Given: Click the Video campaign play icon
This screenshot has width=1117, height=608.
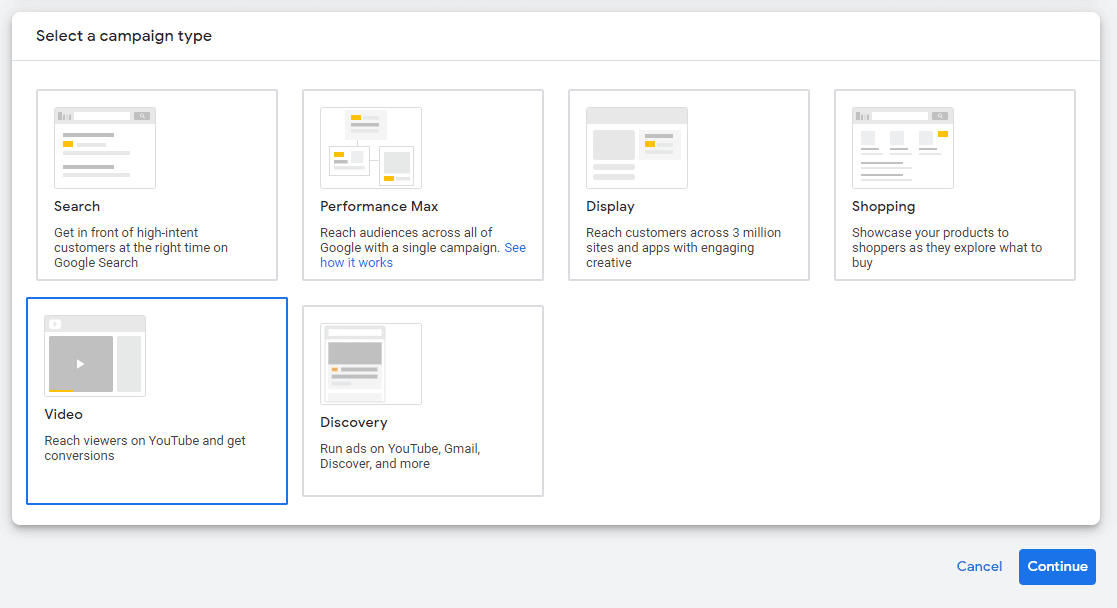Looking at the screenshot, I should click(81, 364).
